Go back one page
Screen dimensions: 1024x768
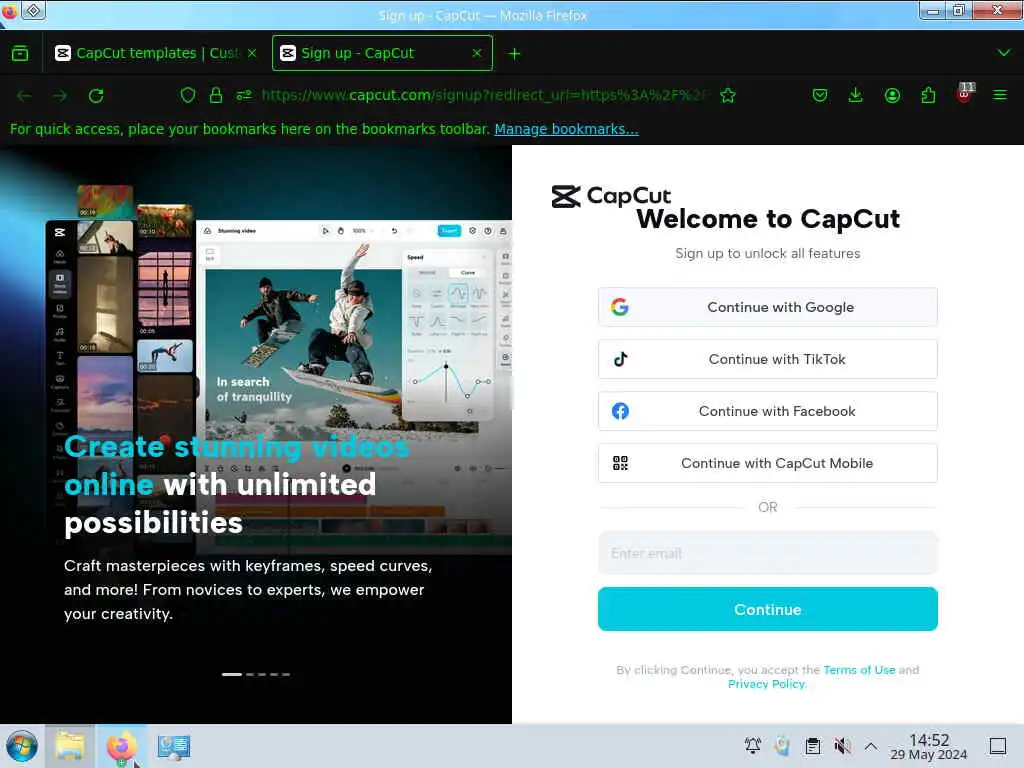click(25, 96)
